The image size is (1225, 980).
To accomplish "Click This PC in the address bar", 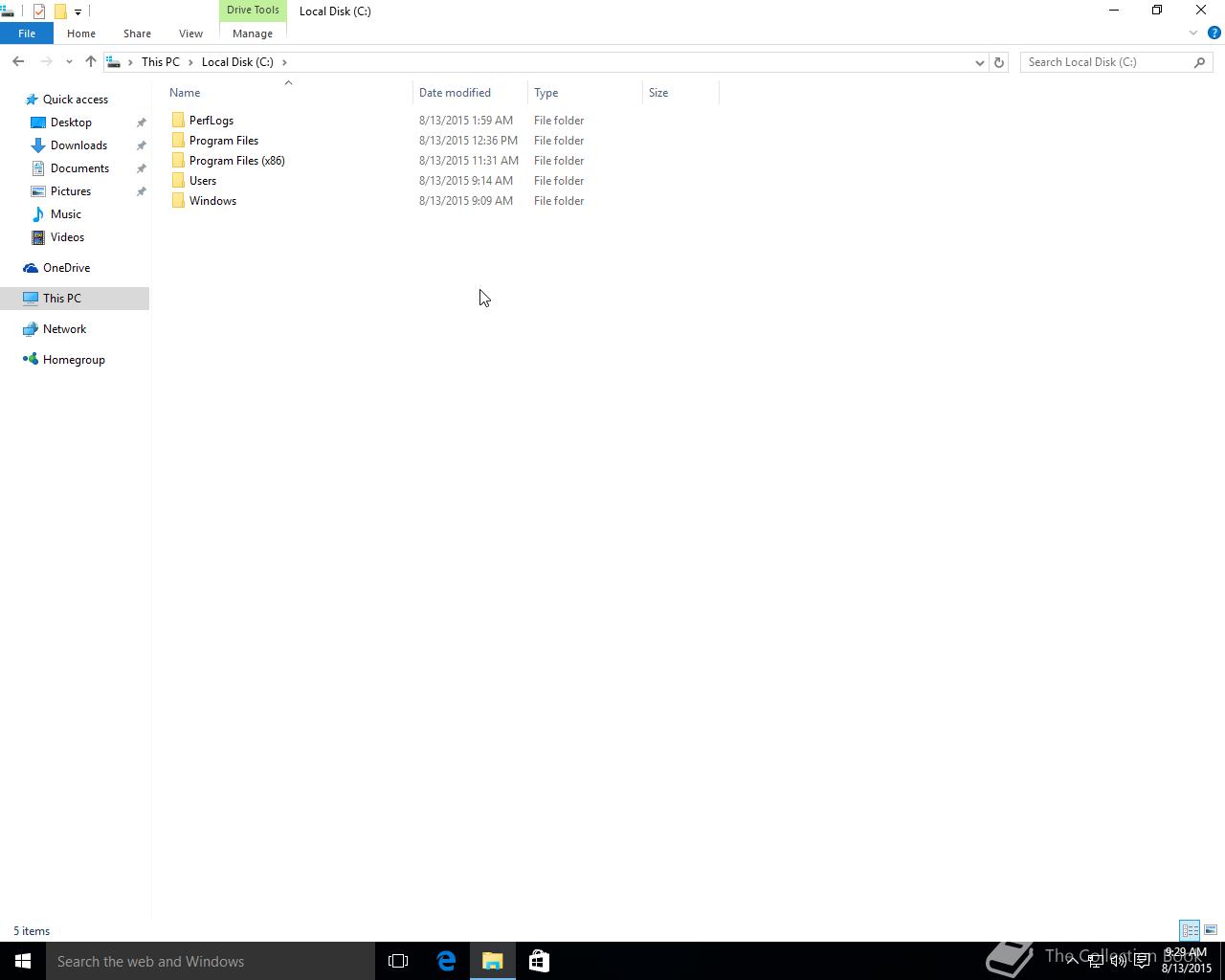I will 160,62.
